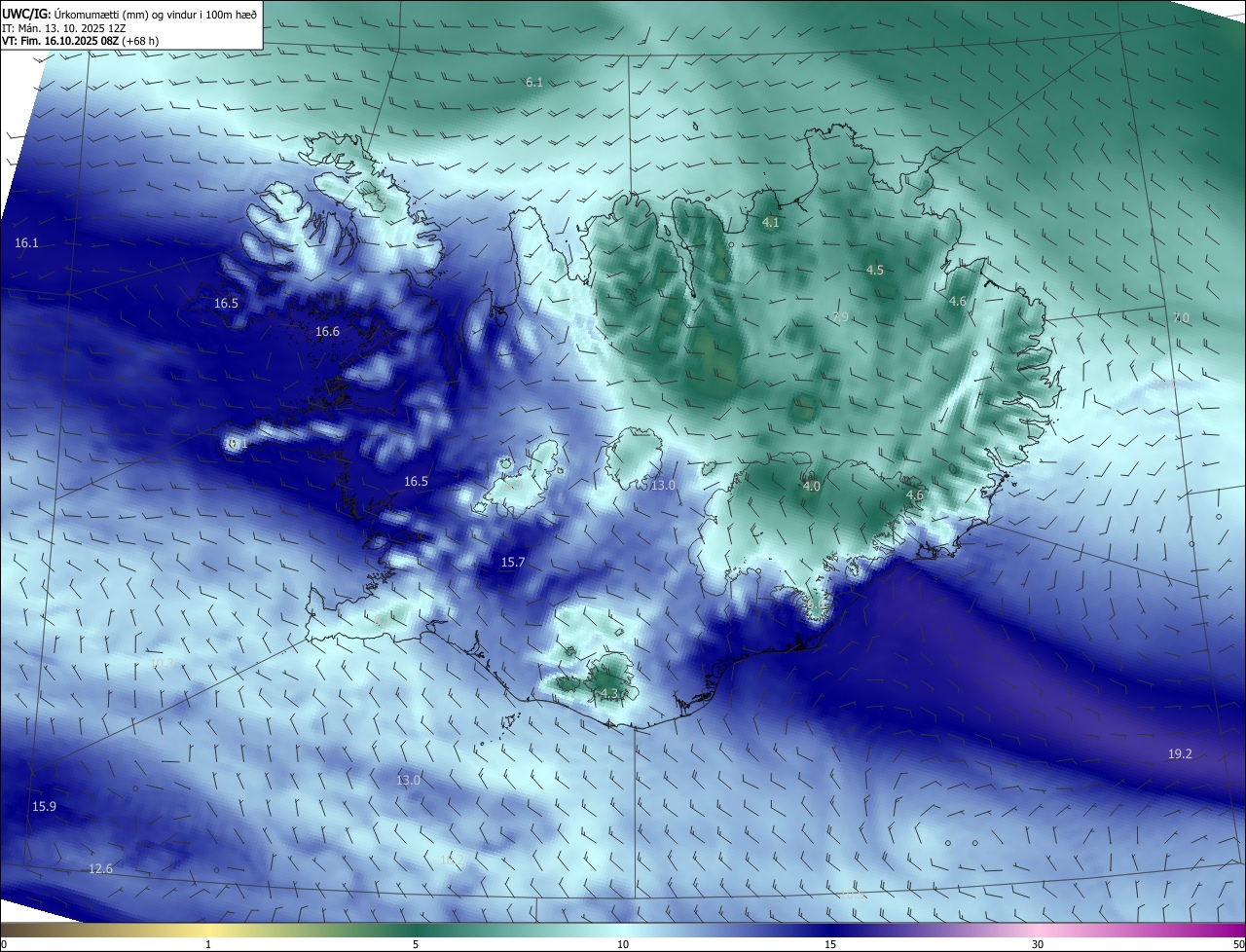The height and width of the screenshot is (952, 1246).
Task: Click the colorbar tick label '30'
Action: [x=1038, y=944]
